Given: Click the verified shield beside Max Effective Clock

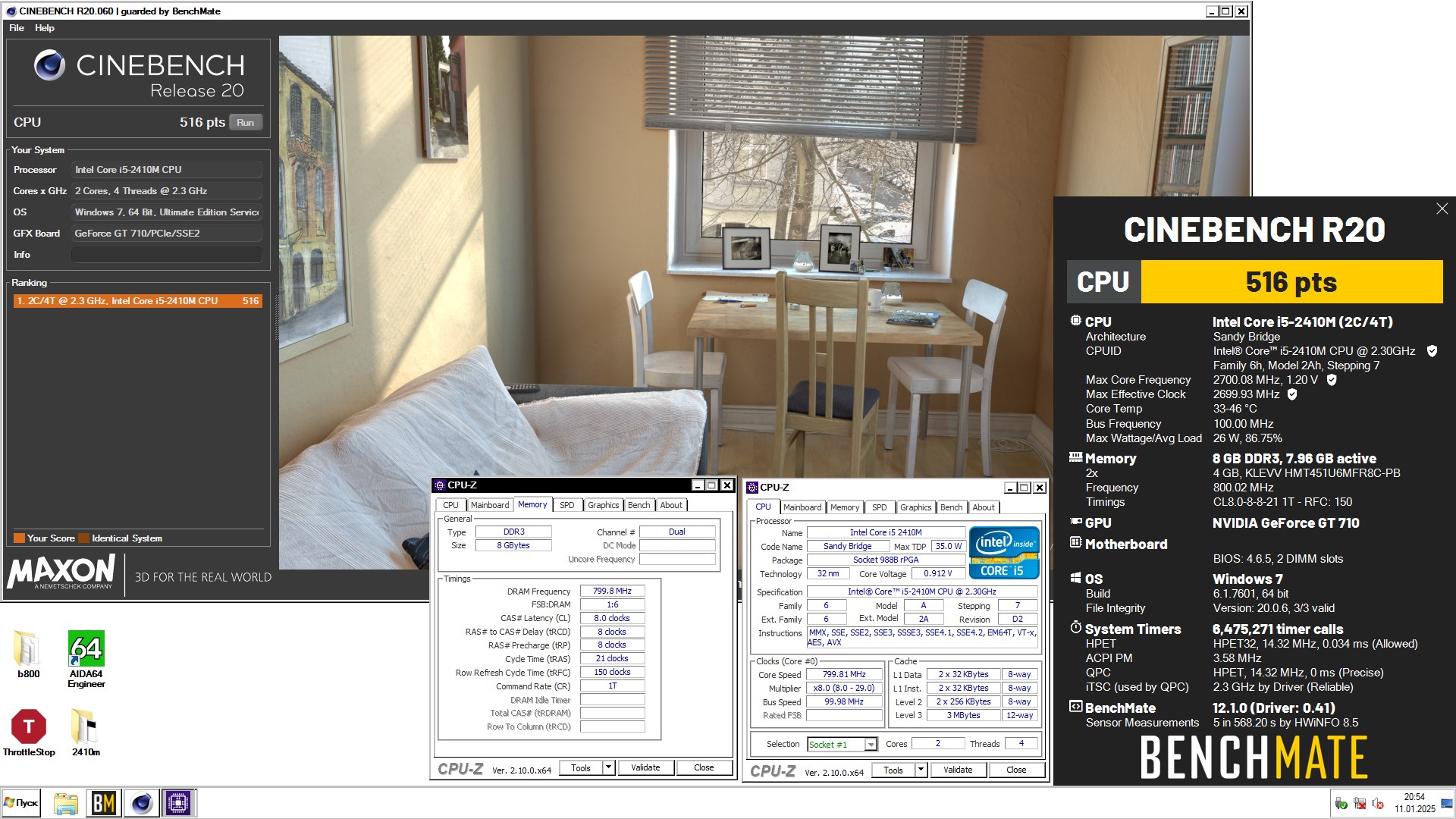Looking at the screenshot, I should pos(1292,394).
